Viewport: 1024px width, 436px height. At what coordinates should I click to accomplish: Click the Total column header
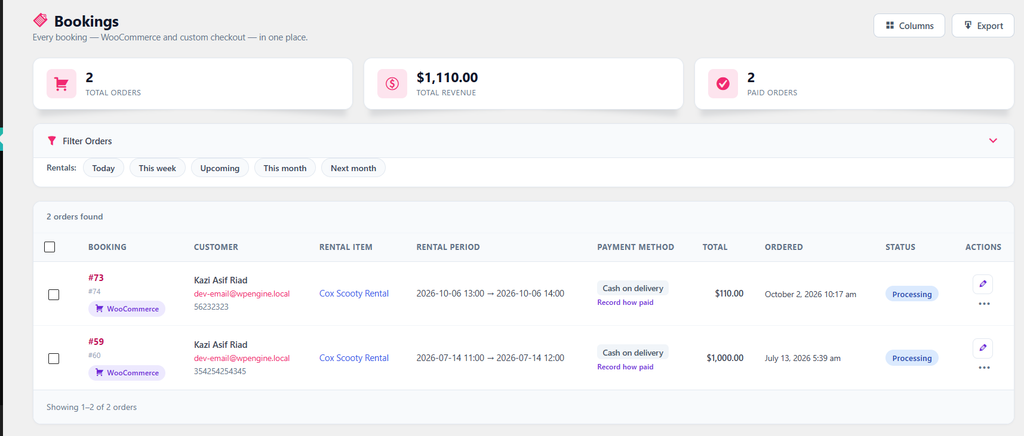pos(715,247)
